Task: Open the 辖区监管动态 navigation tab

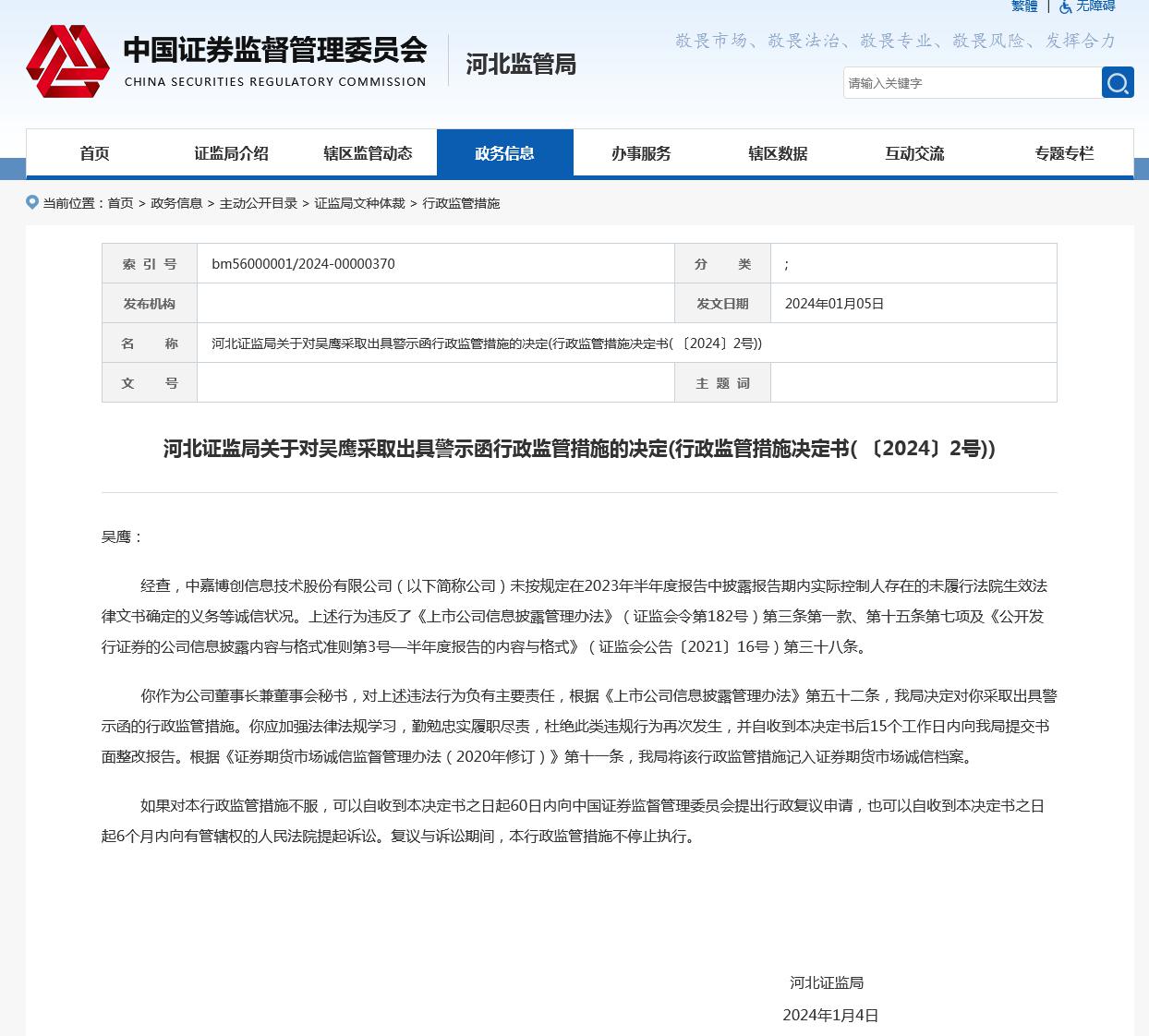Action: pos(368,153)
